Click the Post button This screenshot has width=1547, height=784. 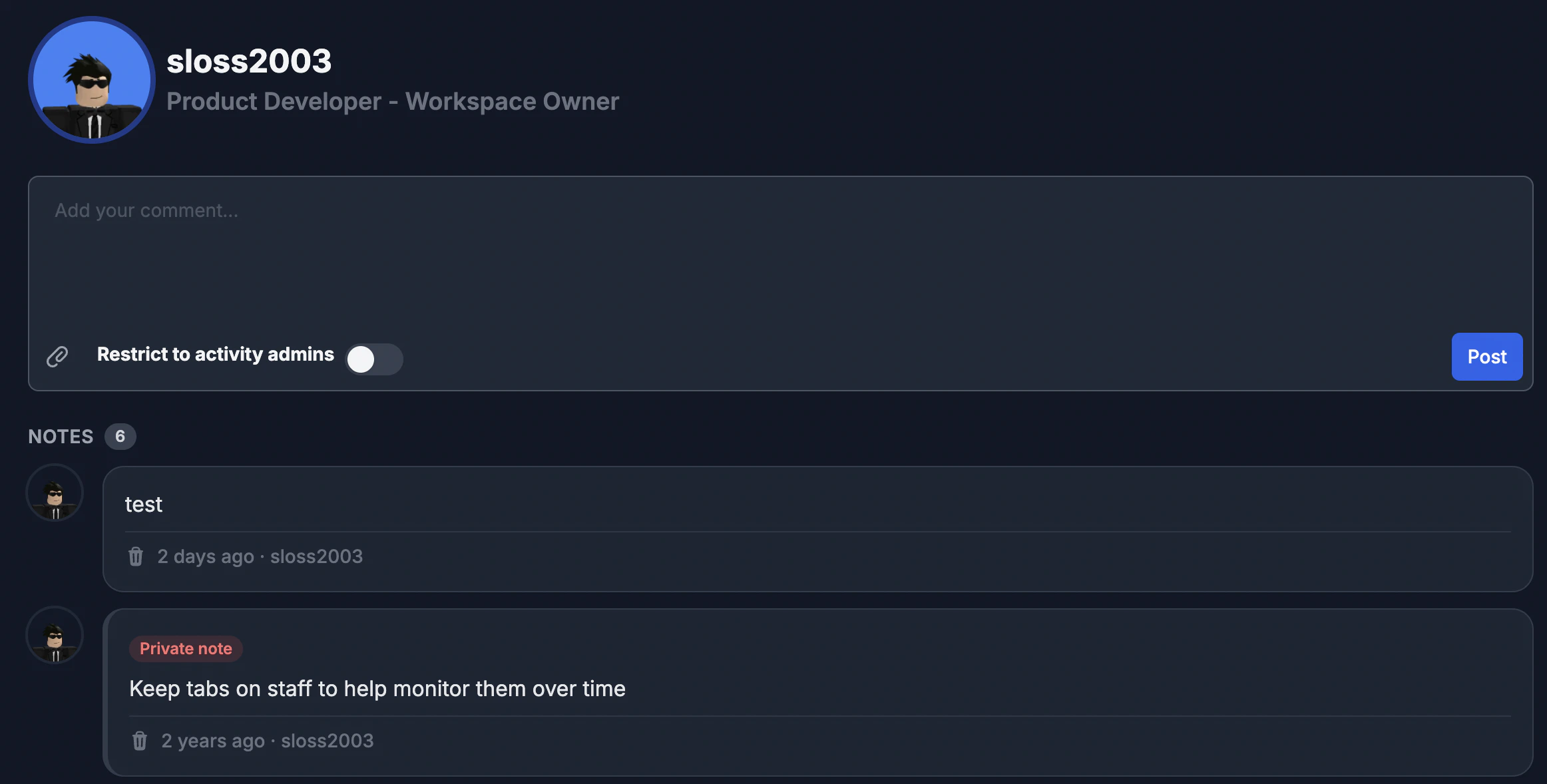[x=1486, y=357]
